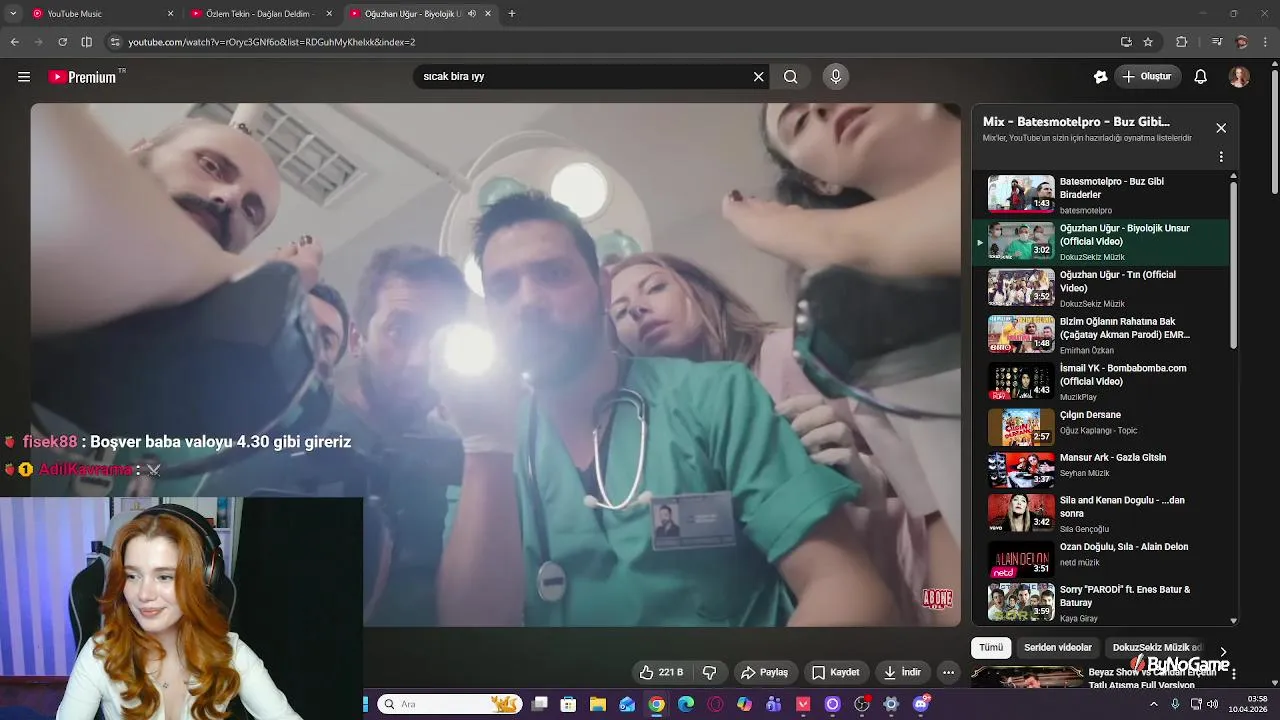Image resolution: width=1280 pixels, height=720 pixels.
Task: Open File Explorer from taskbar
Action: (x=598, y=704)
